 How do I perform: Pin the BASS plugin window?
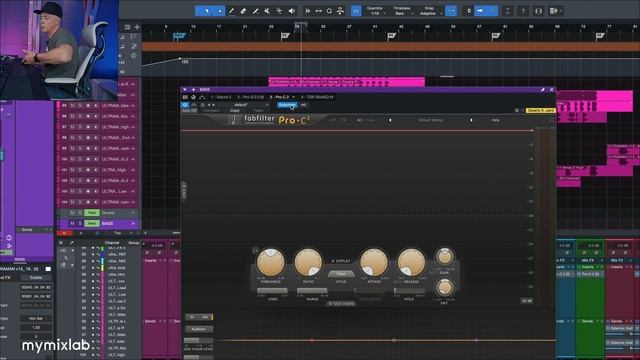[x=542, y=89]
